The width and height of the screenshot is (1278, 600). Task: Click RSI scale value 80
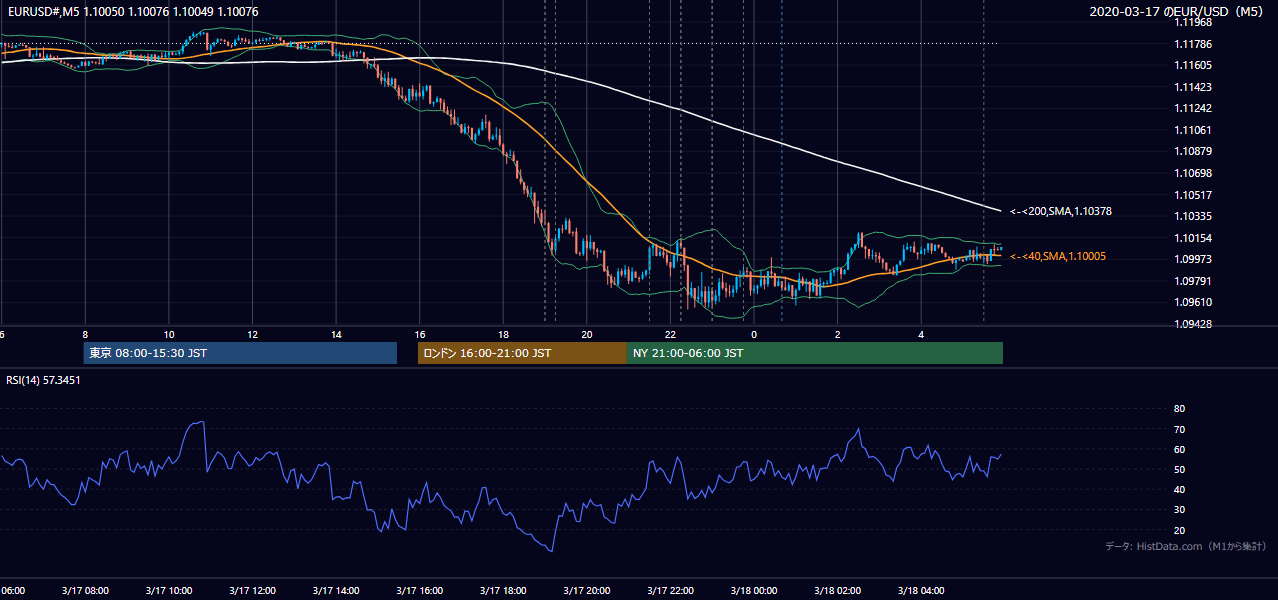1180,409
